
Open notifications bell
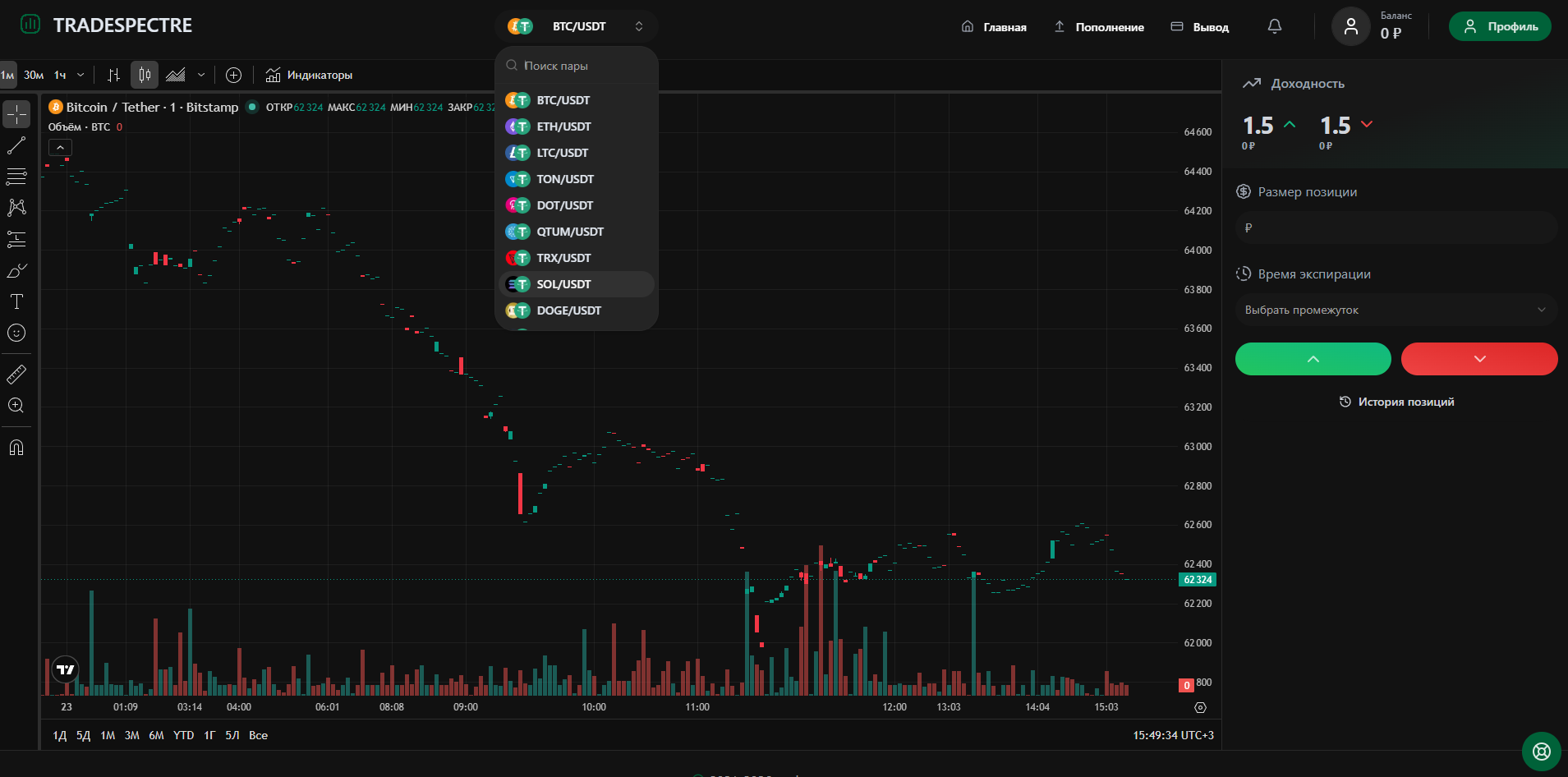[1275, 26]
